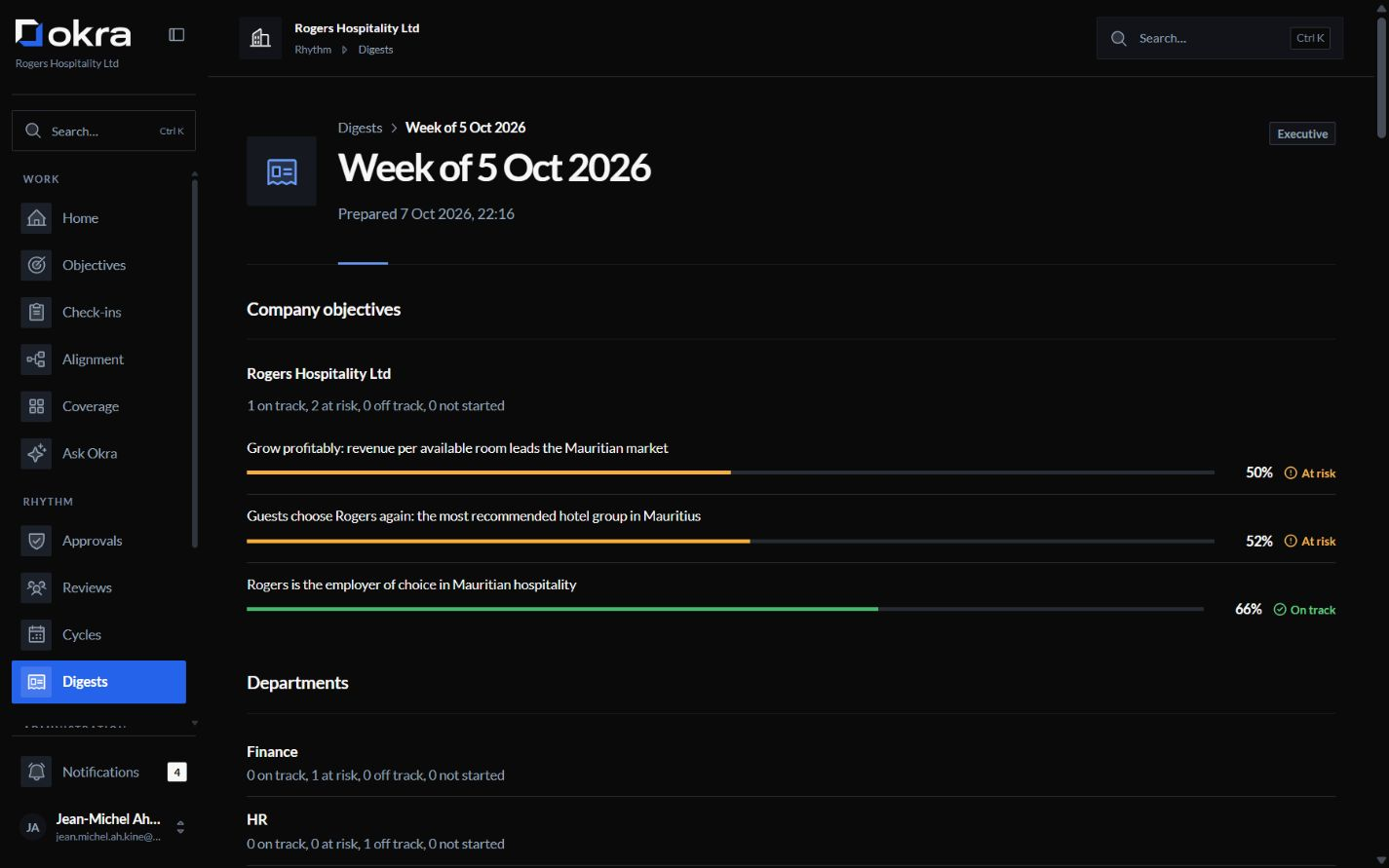Click the Rhythm breadcrumb in header
This screenshot has height=868, width=1389.
click(313, 50)
